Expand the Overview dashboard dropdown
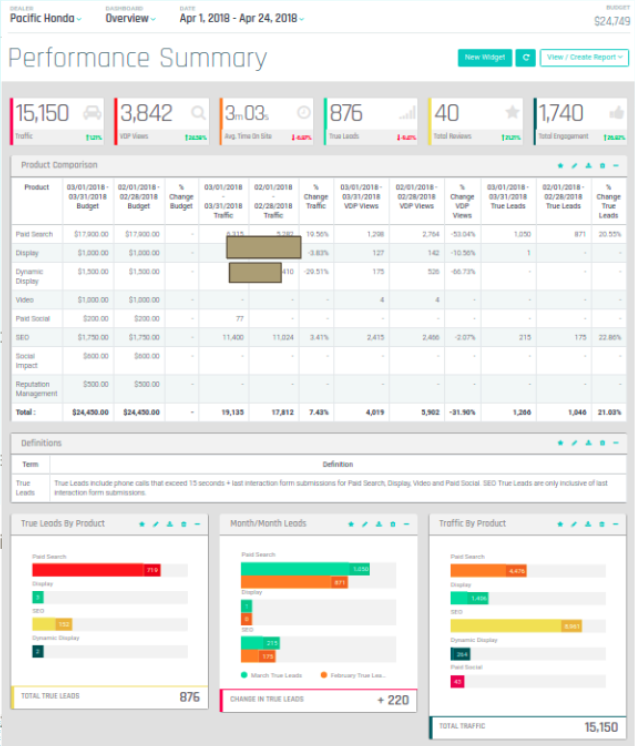 click(x=130, y=19)
